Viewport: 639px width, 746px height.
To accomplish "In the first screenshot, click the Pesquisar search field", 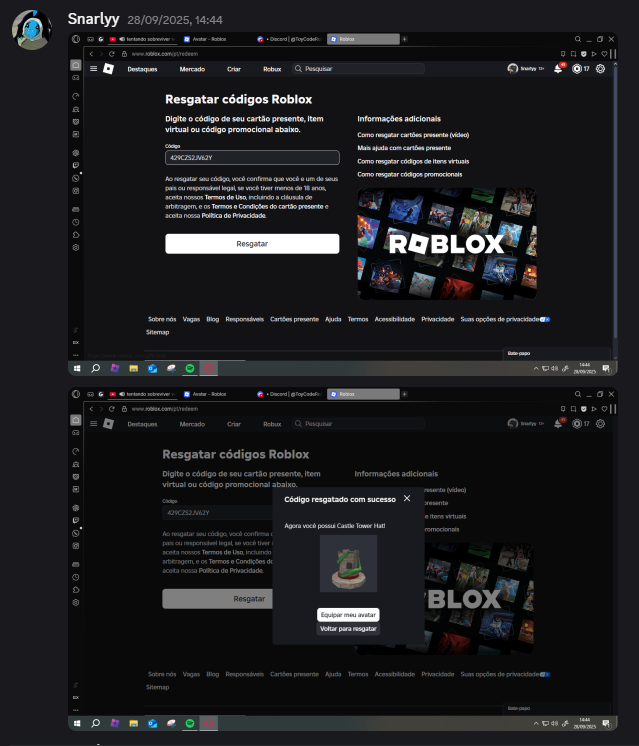I will tap(358, 69).
